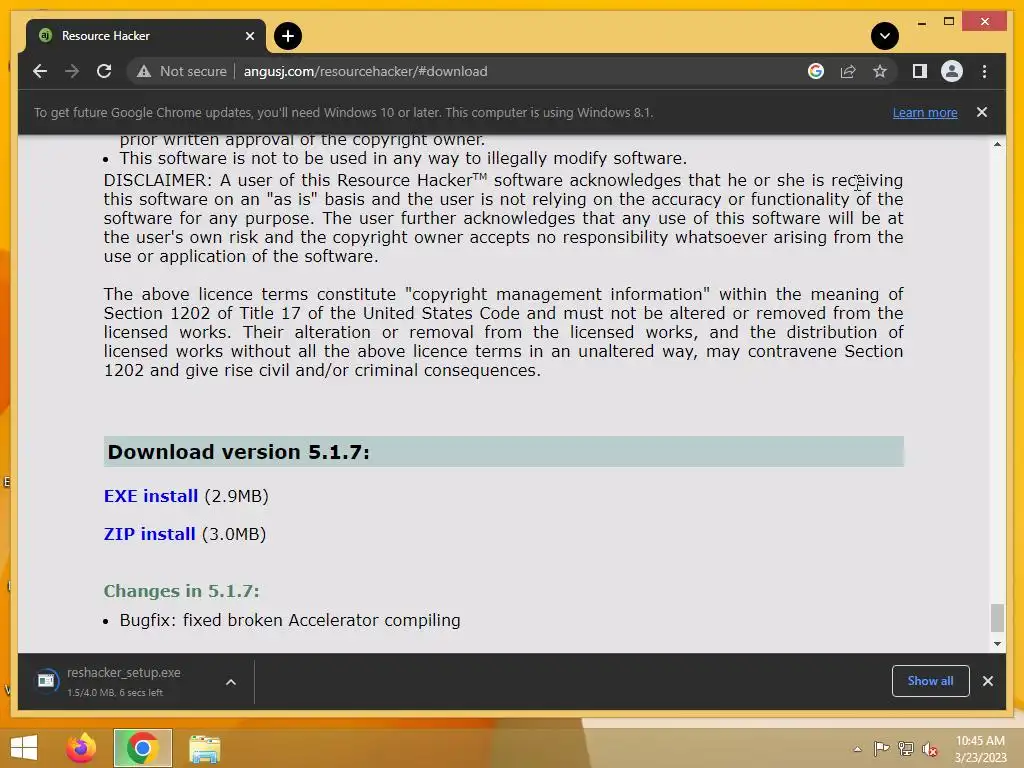The image size is (1024, 768).
Task: Click the DISCLAIMER paragraph text
Action: (x=504, y=218)
